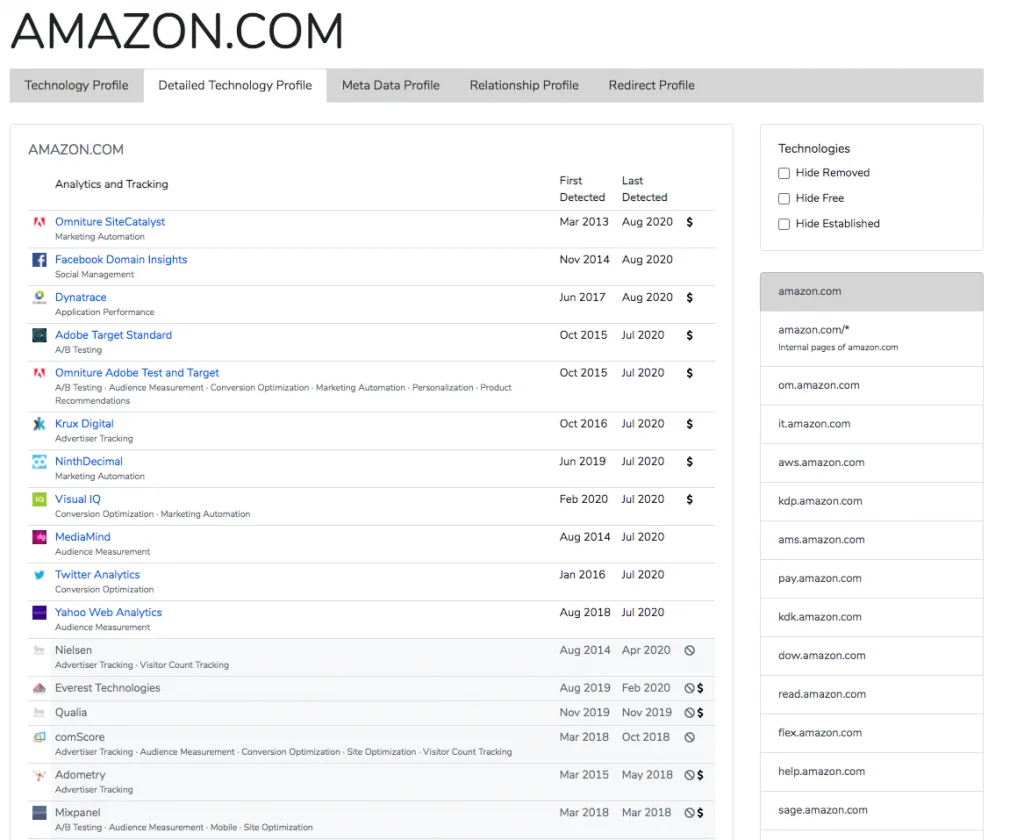Open the Redirect Profile tab
1024x840 pixels.
click(x=651, y=86)
